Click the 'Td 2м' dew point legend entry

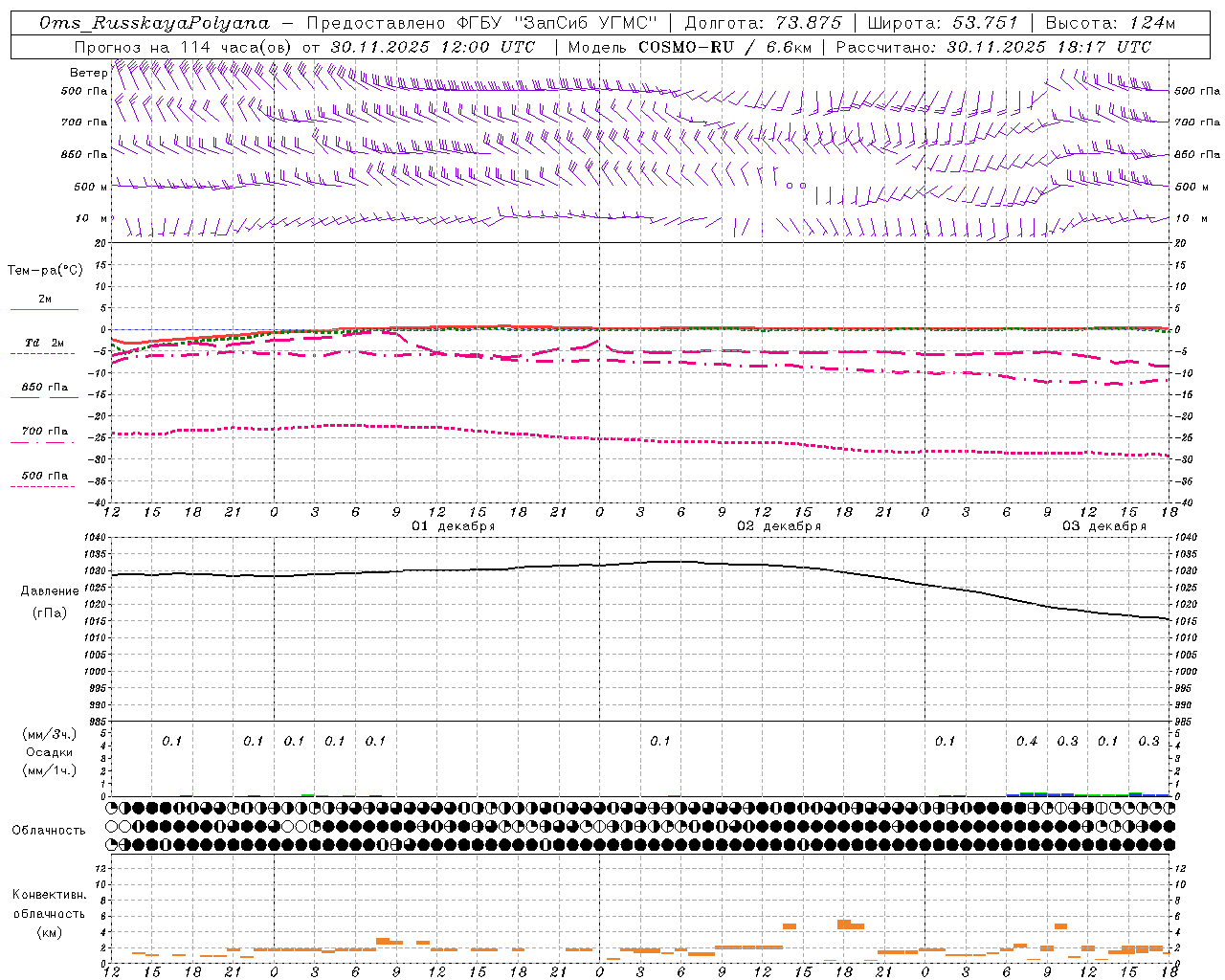click(x=44, y=343)
